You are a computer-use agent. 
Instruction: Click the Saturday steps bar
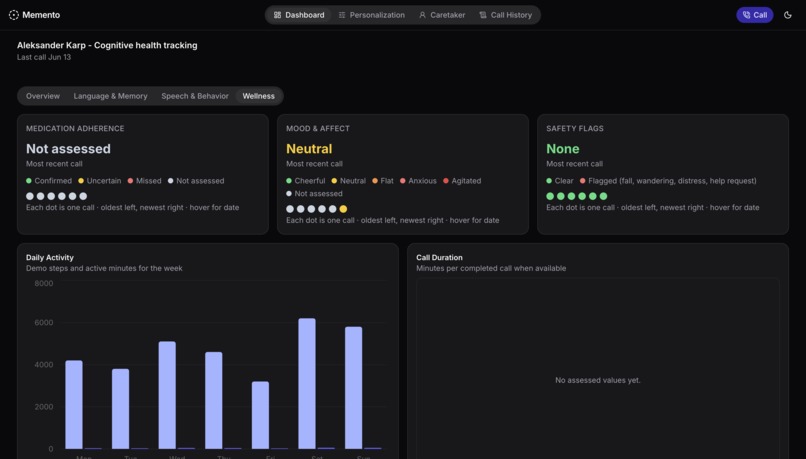pyautogui.click(x=307, y=383)
